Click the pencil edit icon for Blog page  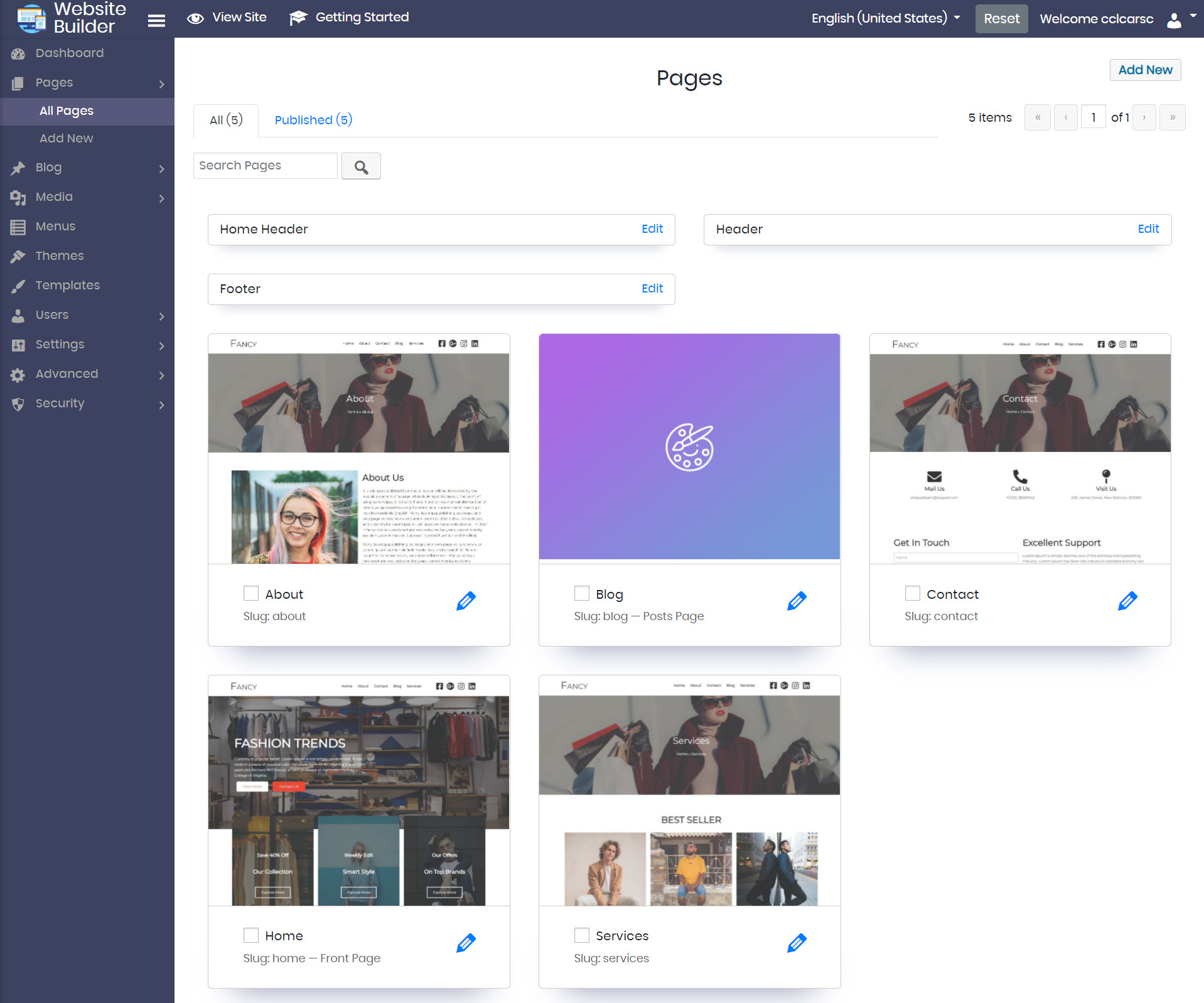[x=797, y=601]
